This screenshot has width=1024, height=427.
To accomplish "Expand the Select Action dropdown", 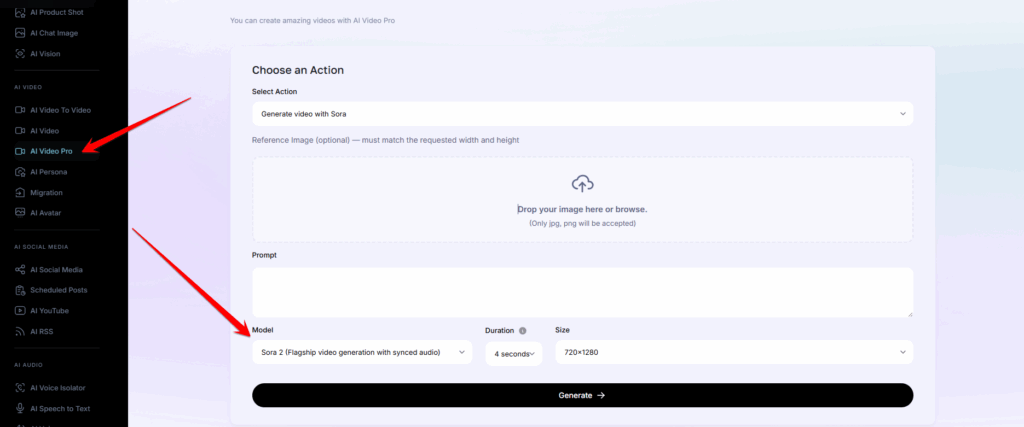I will [x=582, y=114].
